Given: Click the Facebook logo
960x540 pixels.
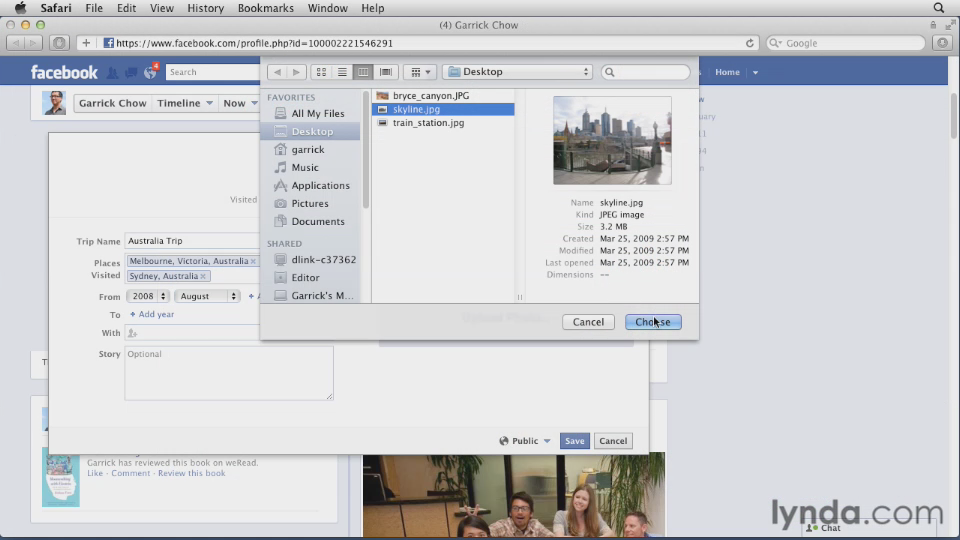Looking at the screenshot, I should click(x=64, y=72).
